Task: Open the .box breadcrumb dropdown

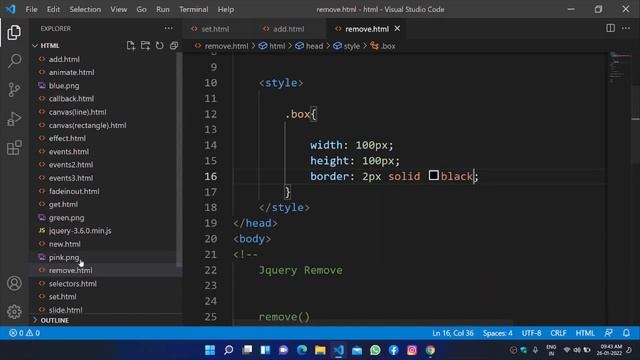Action: pos(383,46)
